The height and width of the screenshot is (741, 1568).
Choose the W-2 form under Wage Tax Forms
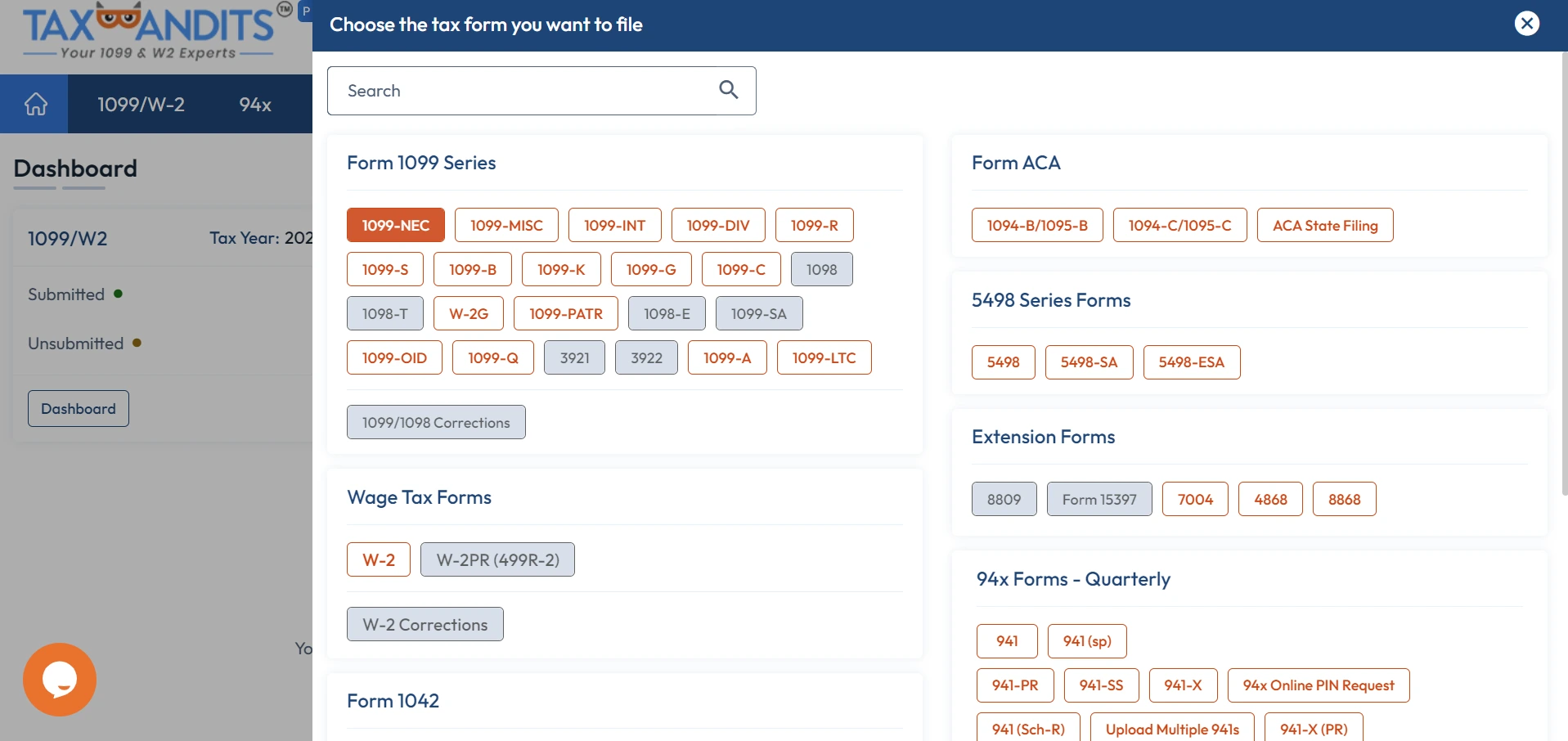(x=378, y=559)
